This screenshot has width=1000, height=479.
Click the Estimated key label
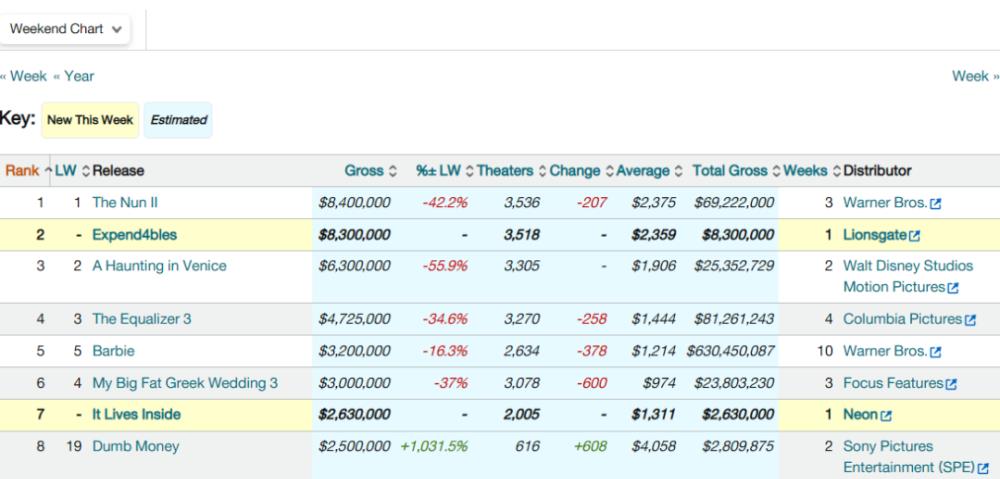coord(179,120)
